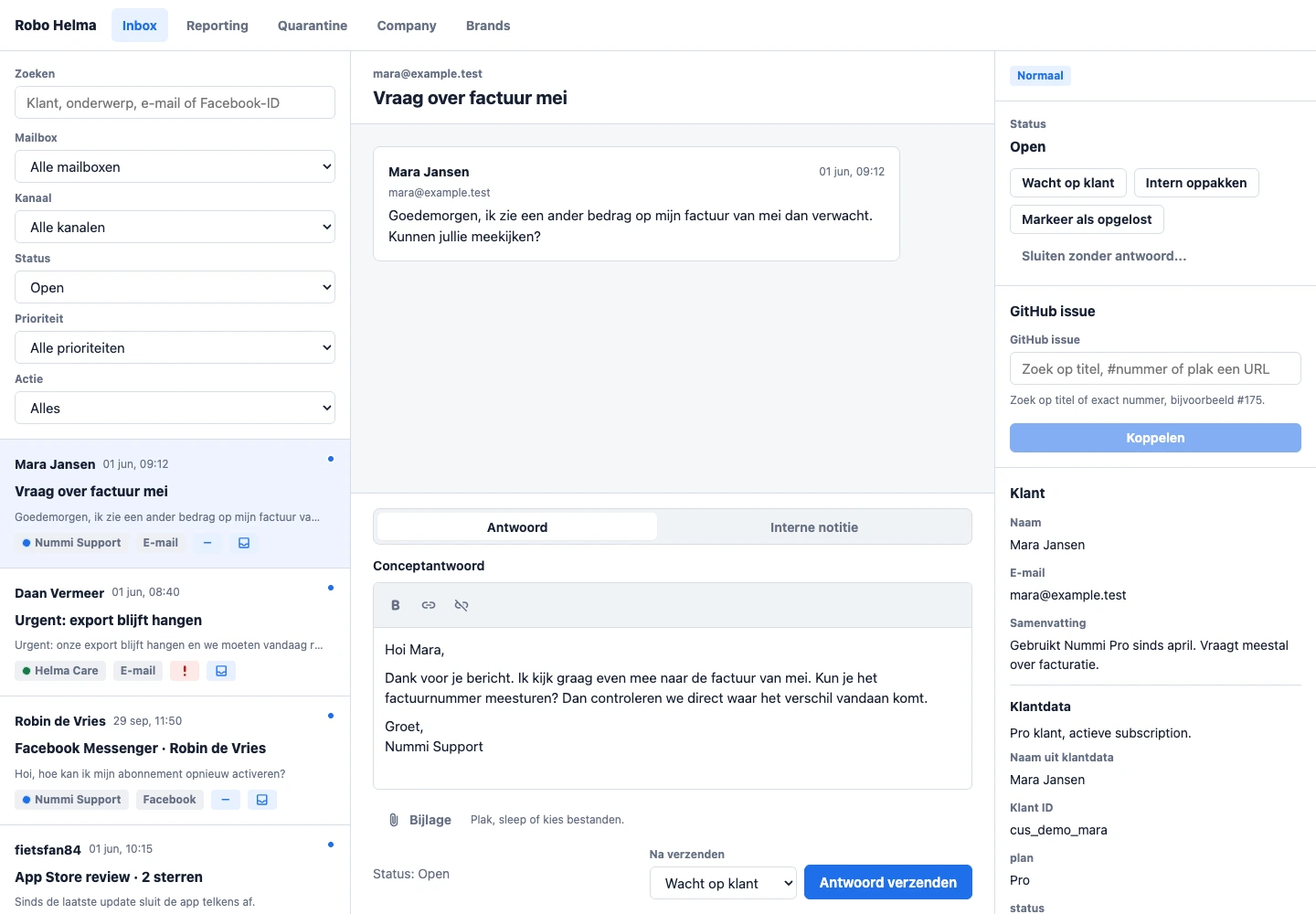This screenshot has height=914, width=1316.
Task: Open the Brands navigation tab
Action: tap(488, 26)
